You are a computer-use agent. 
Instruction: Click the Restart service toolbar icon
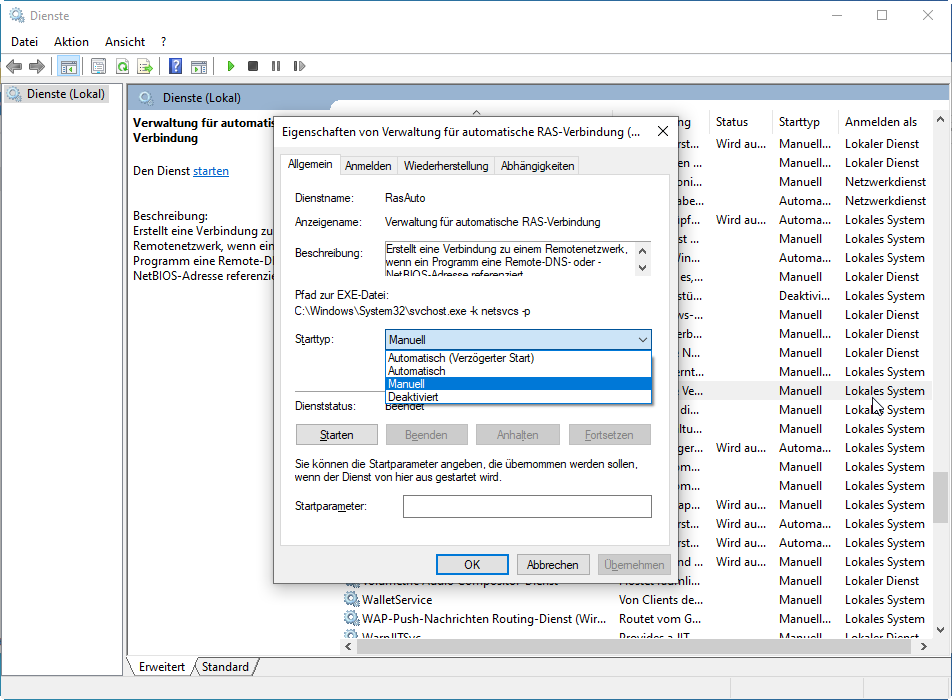[299, 66]
